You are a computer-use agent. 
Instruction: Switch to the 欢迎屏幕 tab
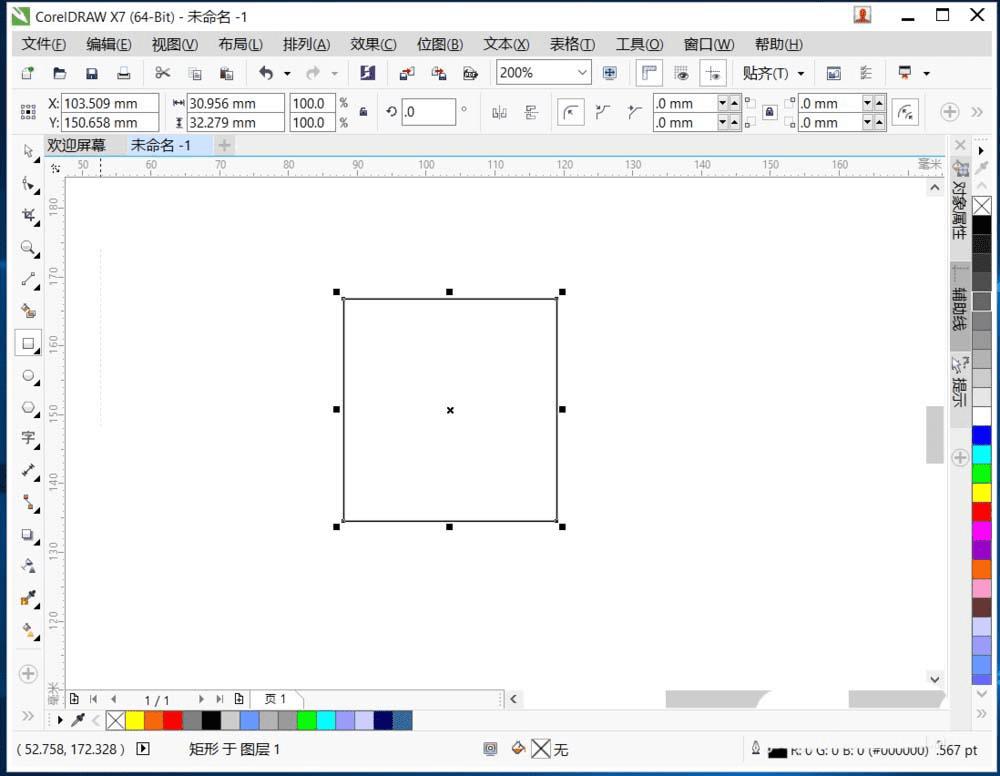(76, 145)
